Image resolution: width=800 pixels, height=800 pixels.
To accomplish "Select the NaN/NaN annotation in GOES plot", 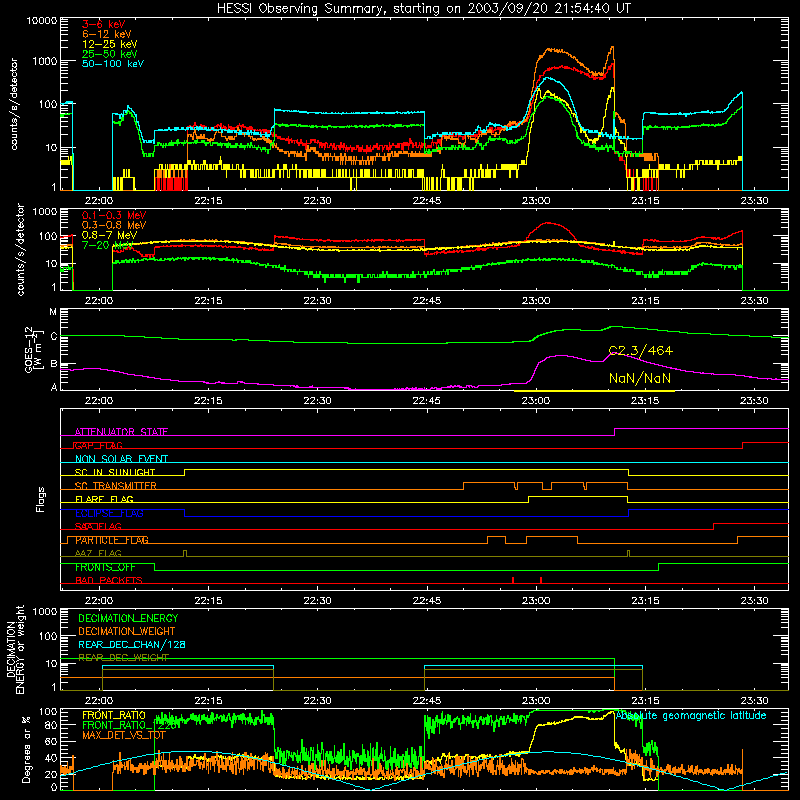I will [x=640, y=379].
